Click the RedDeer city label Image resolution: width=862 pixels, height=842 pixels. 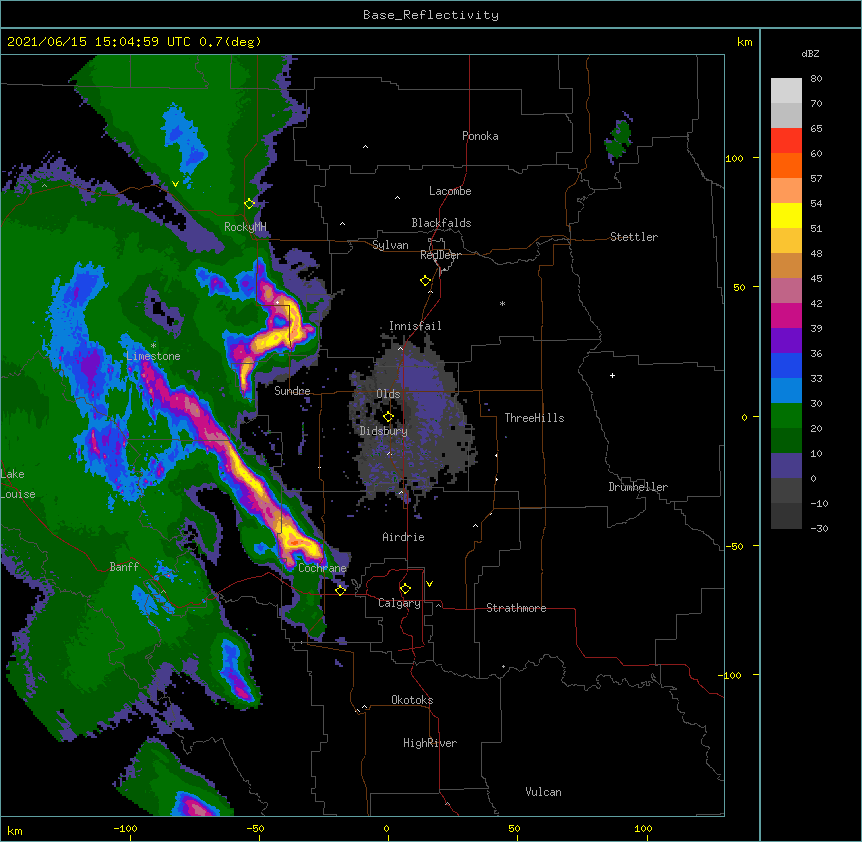pos(440,255)
